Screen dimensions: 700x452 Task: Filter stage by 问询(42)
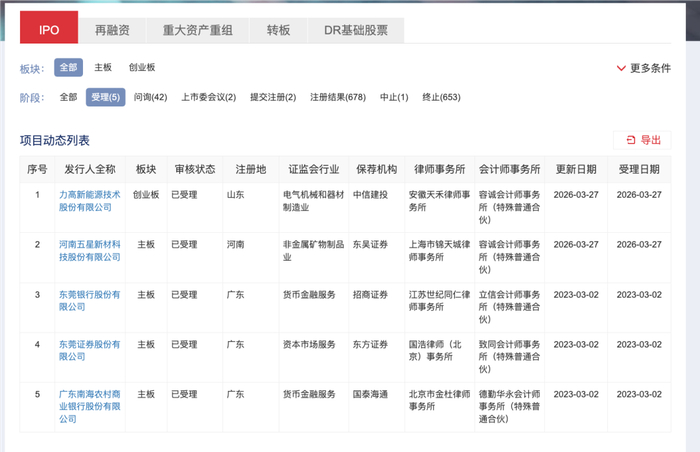pyautogui.click(x=150, y=97)
